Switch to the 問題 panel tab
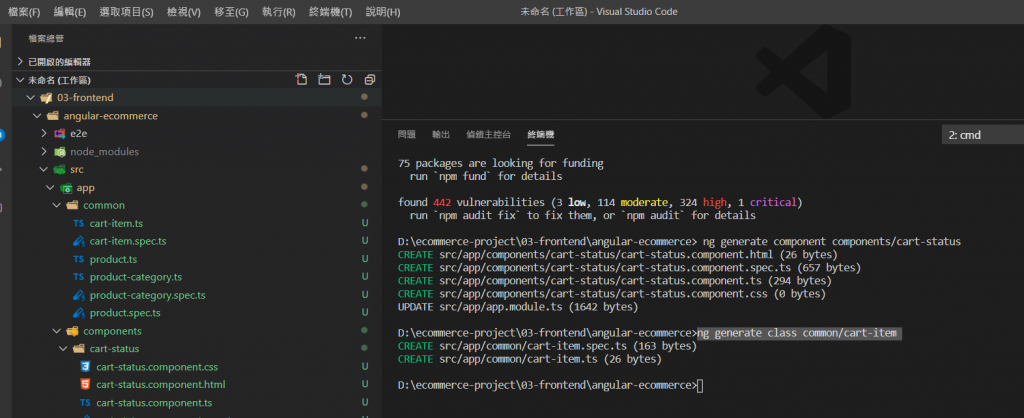The height and width of the screenshot is (418, 1024). click(406, 135)
